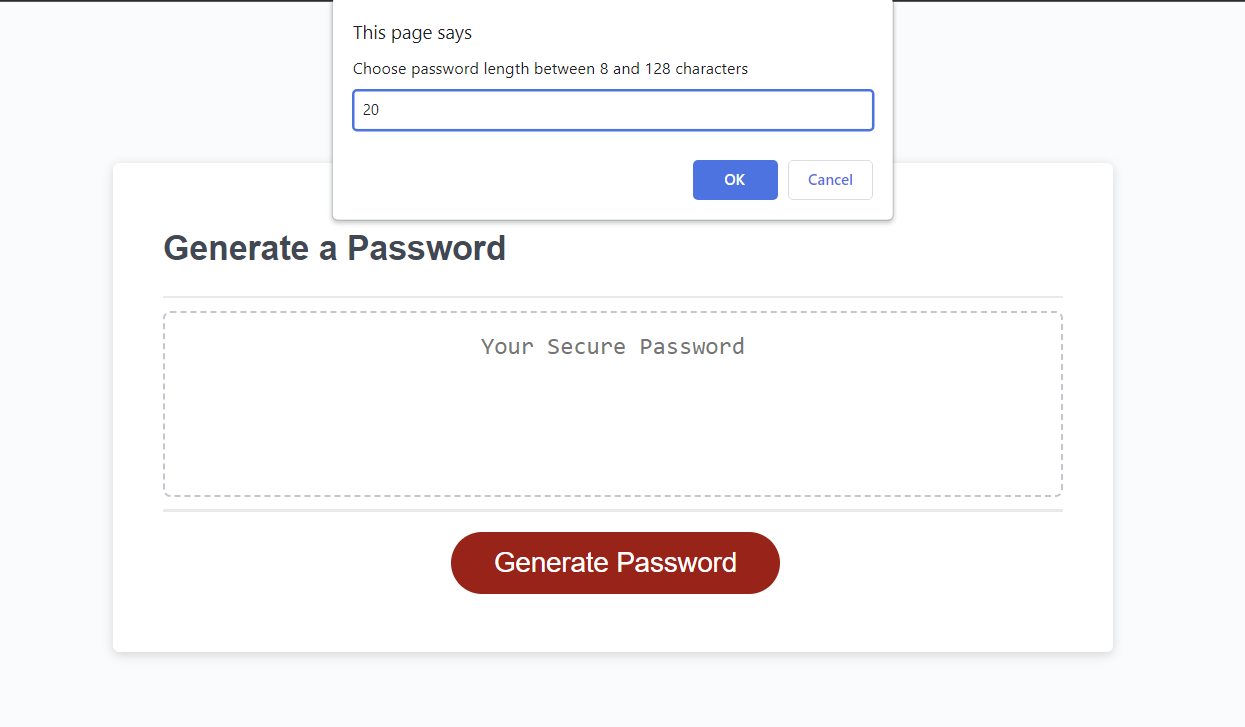Click the divider line under the heading

(613, 296)
